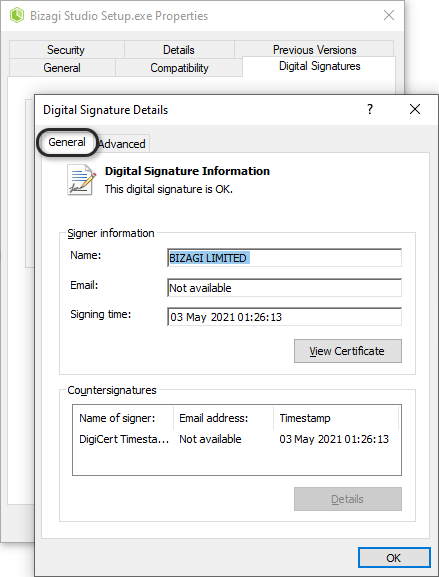The height and width of the screenshot is (577, 439).
Task: Select the Digital Signatures tab
Action: [319, 66]
